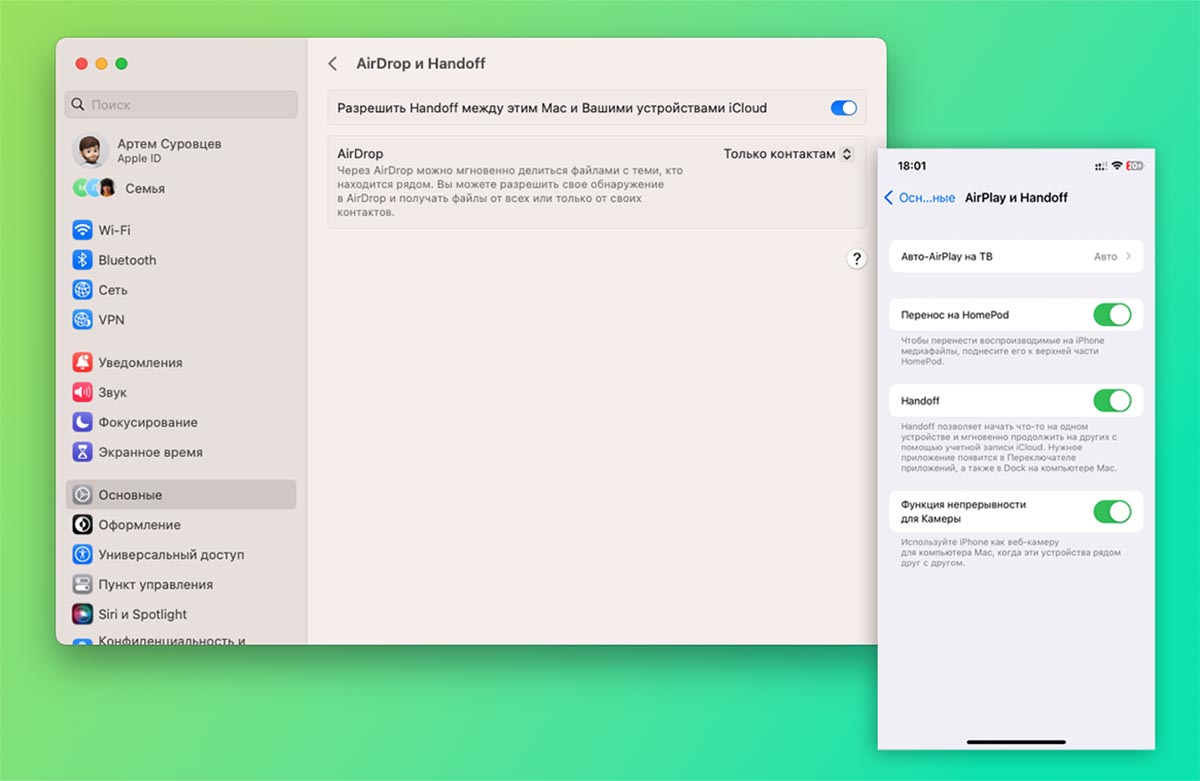
Task: Click the speaker icon for Звук
Action: pyautogui.click(x=82, y=392)
